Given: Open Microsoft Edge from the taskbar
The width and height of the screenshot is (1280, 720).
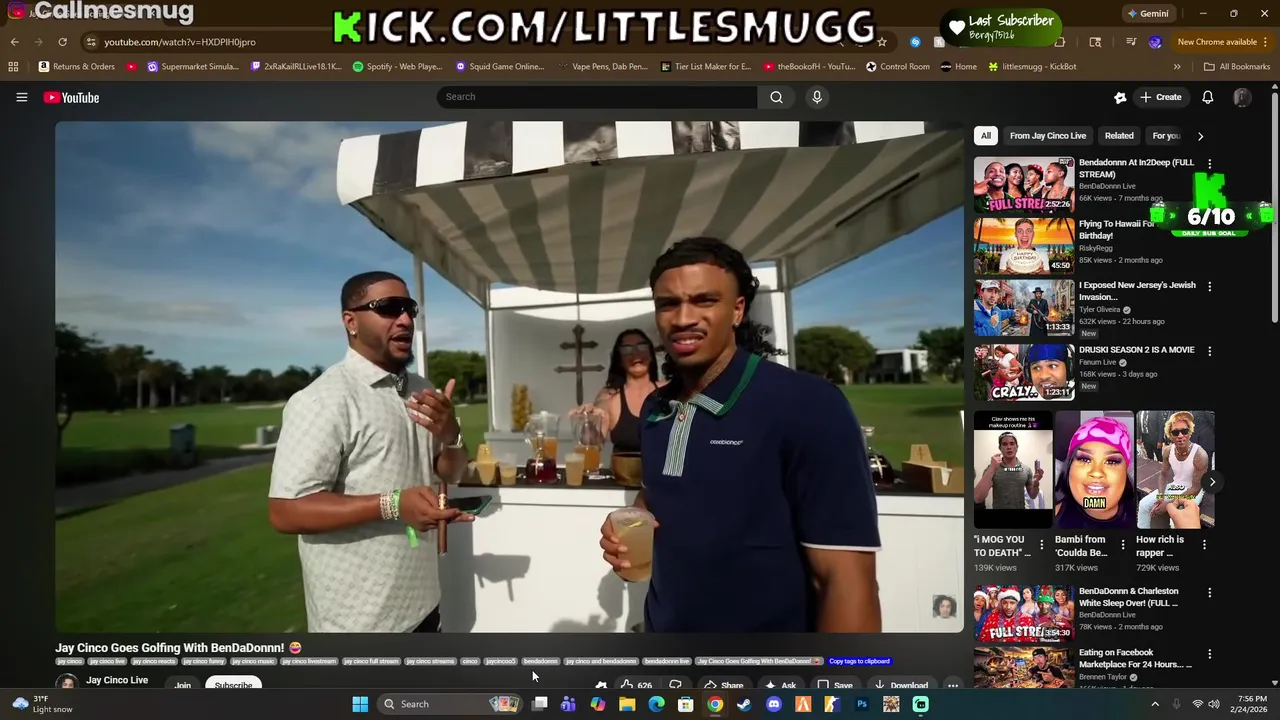Looking at the screenshot, I should [656, 704].
